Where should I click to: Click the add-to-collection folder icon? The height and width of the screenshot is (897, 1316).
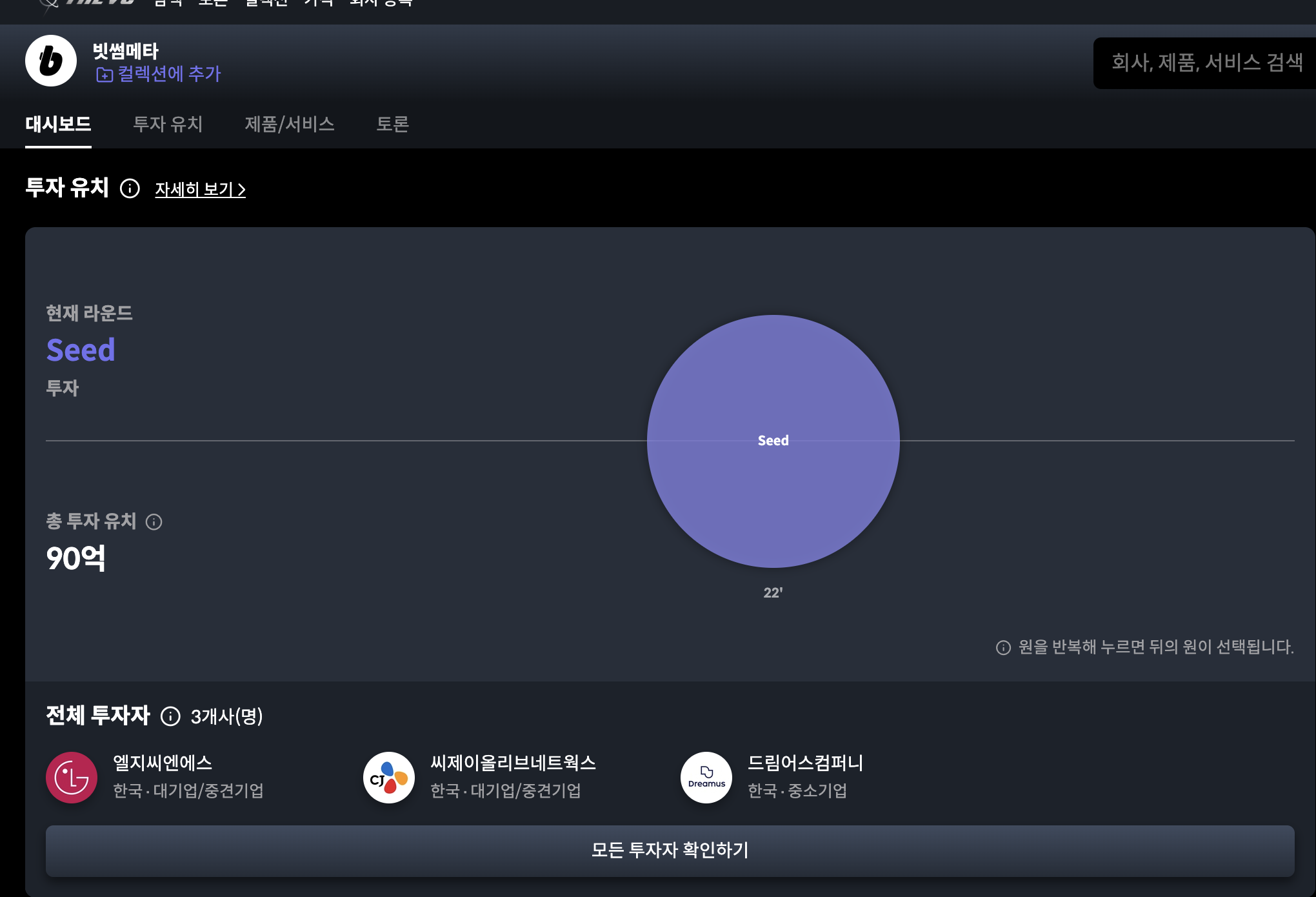point(104,75)
